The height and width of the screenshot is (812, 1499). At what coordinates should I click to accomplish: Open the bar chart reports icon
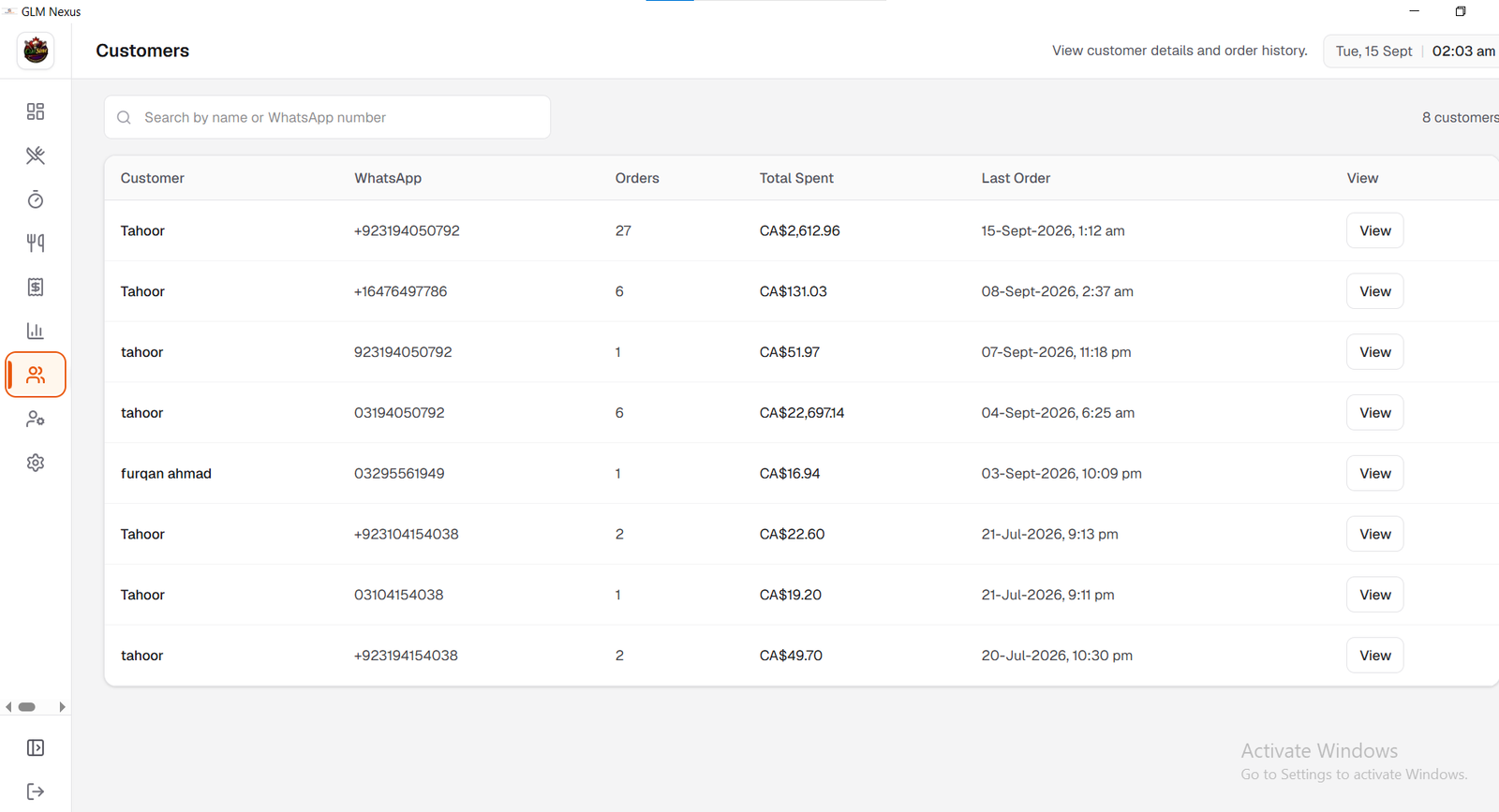(x=36, y=331)
